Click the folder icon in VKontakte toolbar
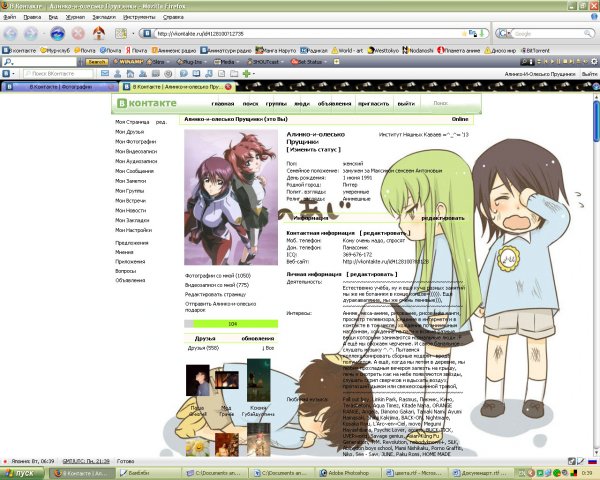Image resolution: width=600 pixels, height=480 pixels. [234, 73]
